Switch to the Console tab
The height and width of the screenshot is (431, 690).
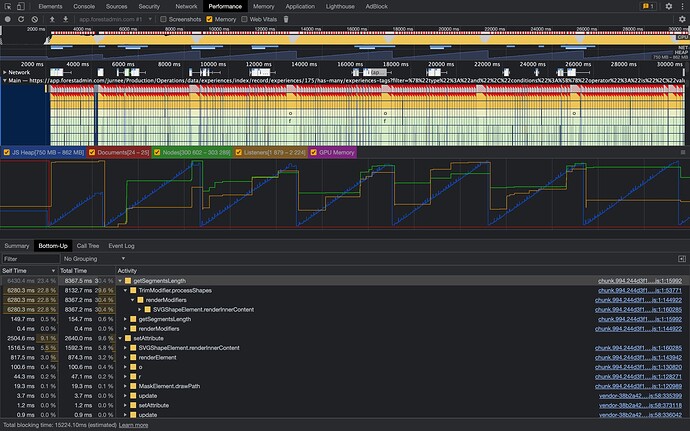coord(84,6)
